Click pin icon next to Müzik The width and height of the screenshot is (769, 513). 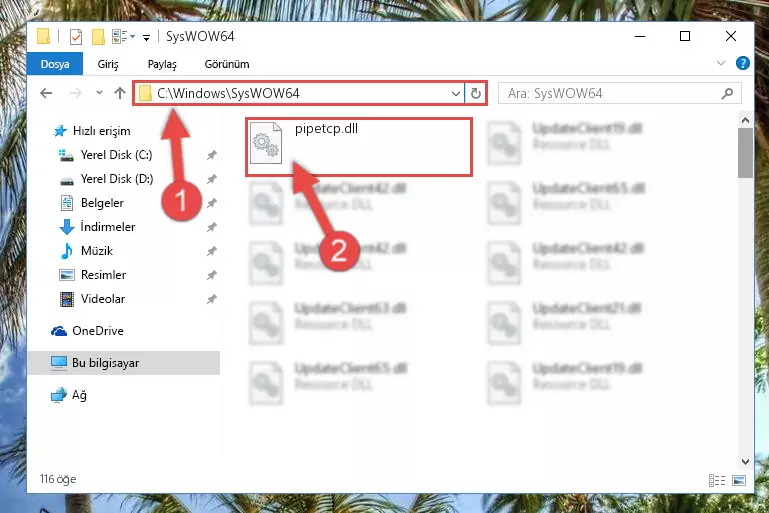(212, 251)
